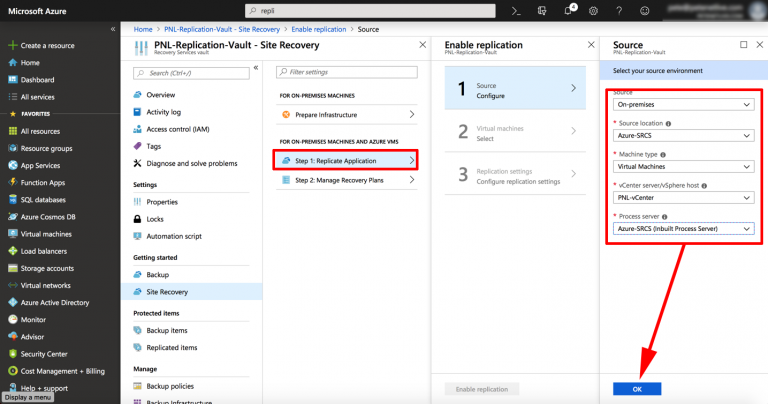Open Locks under Settings

click(155, 219)
